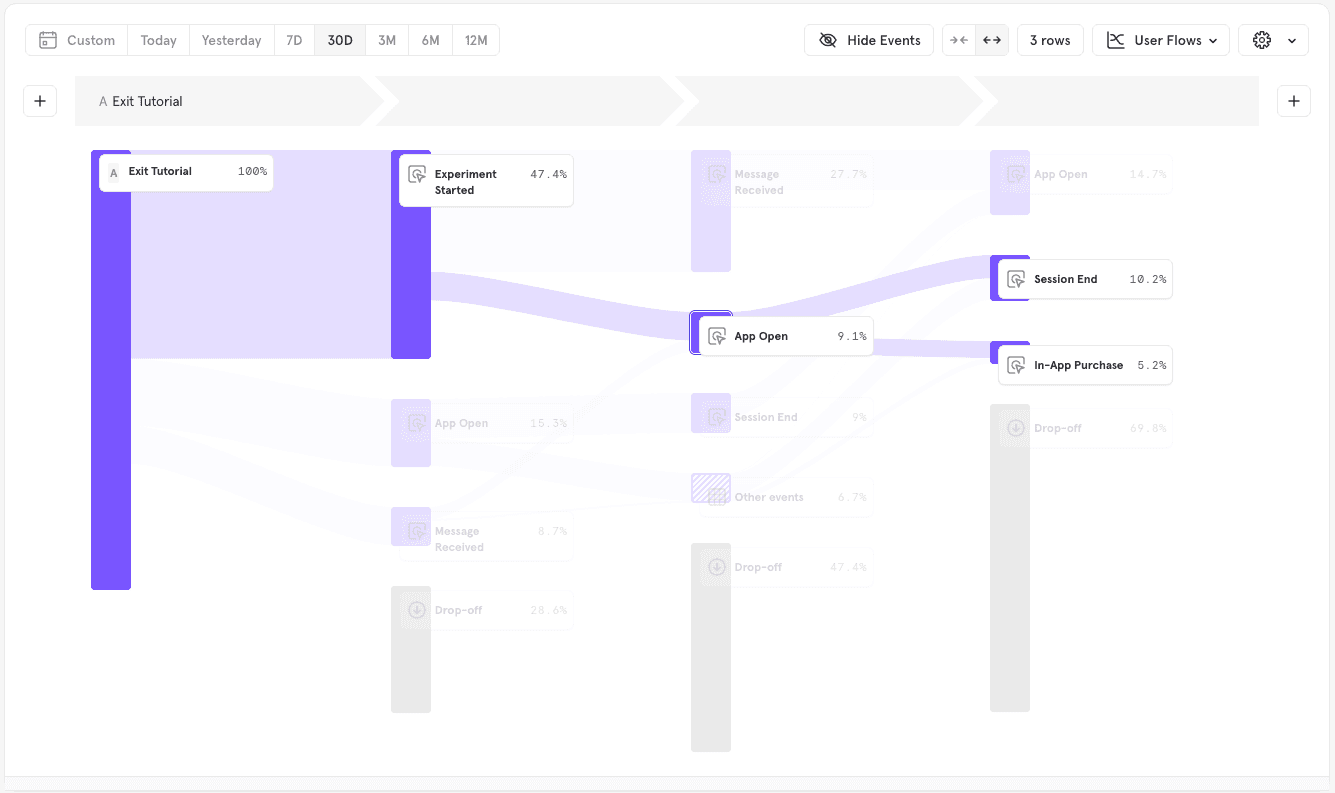The width and height of the screenshot is (1335, 793).
Task: Click the Yesterday date button
Action: (231, 40)
